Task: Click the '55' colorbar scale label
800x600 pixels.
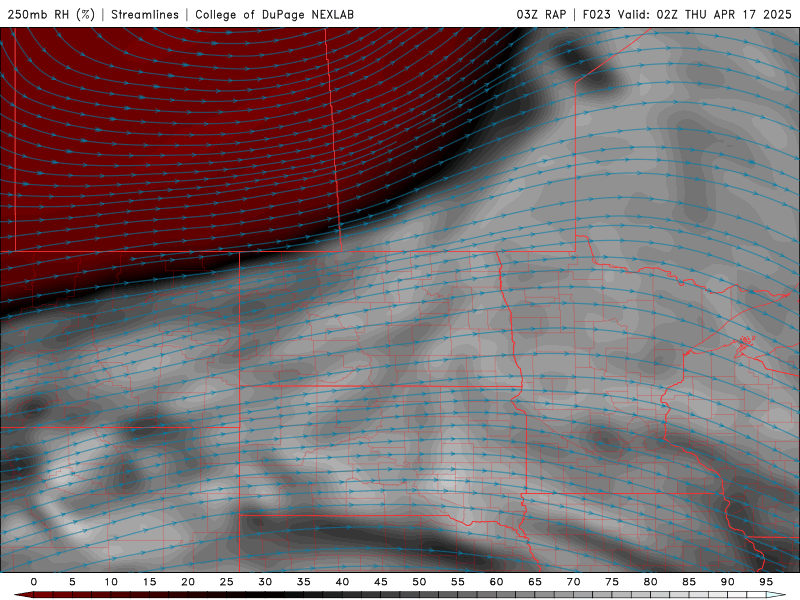Action: 458,582
